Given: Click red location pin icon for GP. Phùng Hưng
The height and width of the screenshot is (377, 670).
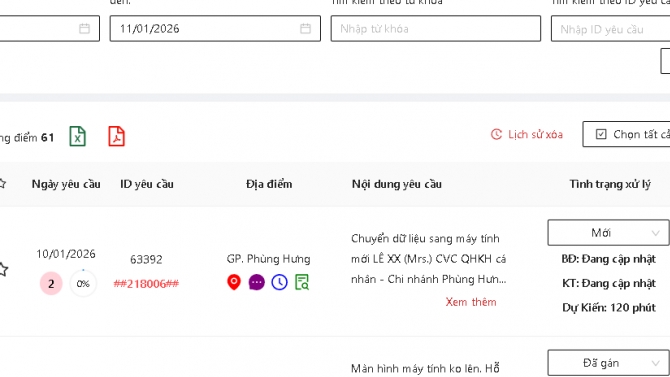Looking at the screenshot, I should pyautogui.click(x=234, y=283).
